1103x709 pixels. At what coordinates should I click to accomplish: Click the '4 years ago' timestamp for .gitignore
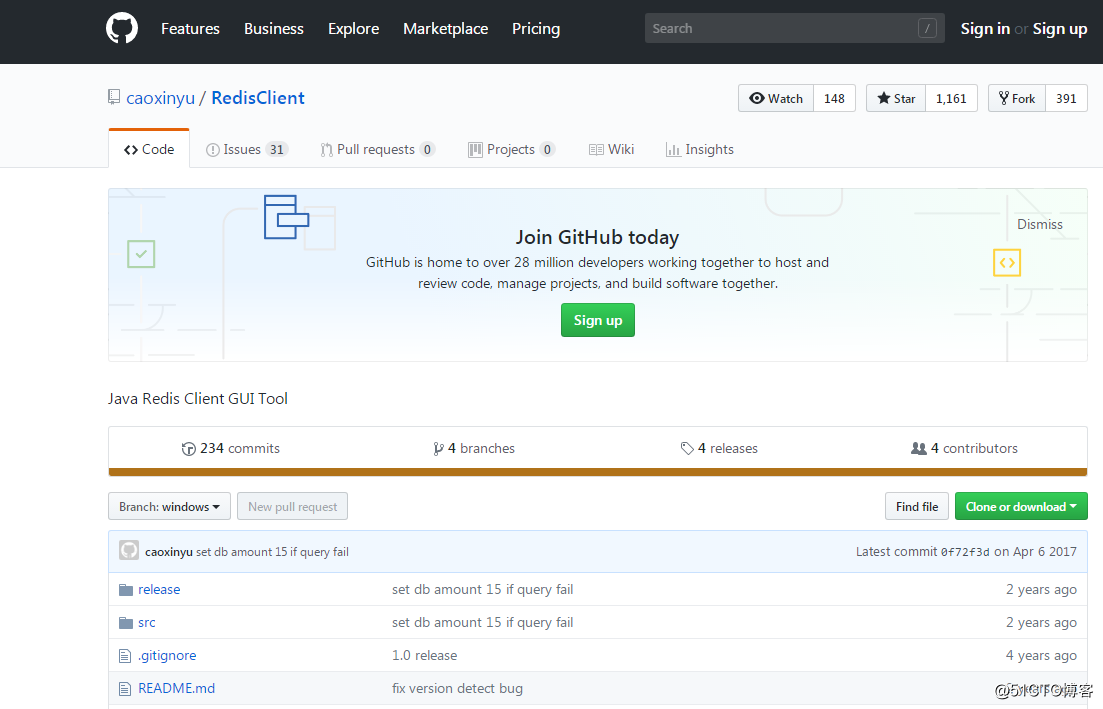pyautogui.click(x=1041, y=656)
